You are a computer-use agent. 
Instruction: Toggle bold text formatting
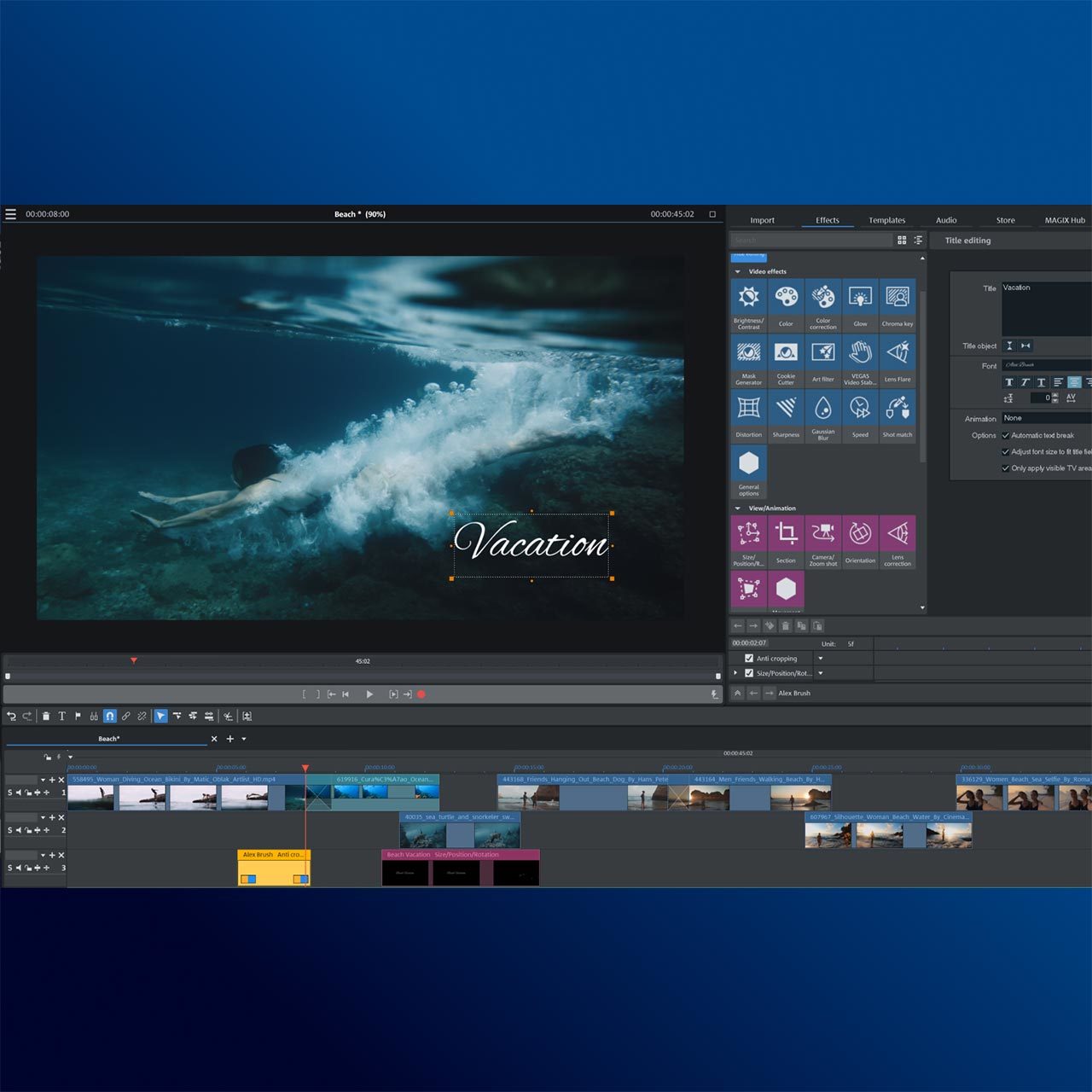click(1009, 382)
